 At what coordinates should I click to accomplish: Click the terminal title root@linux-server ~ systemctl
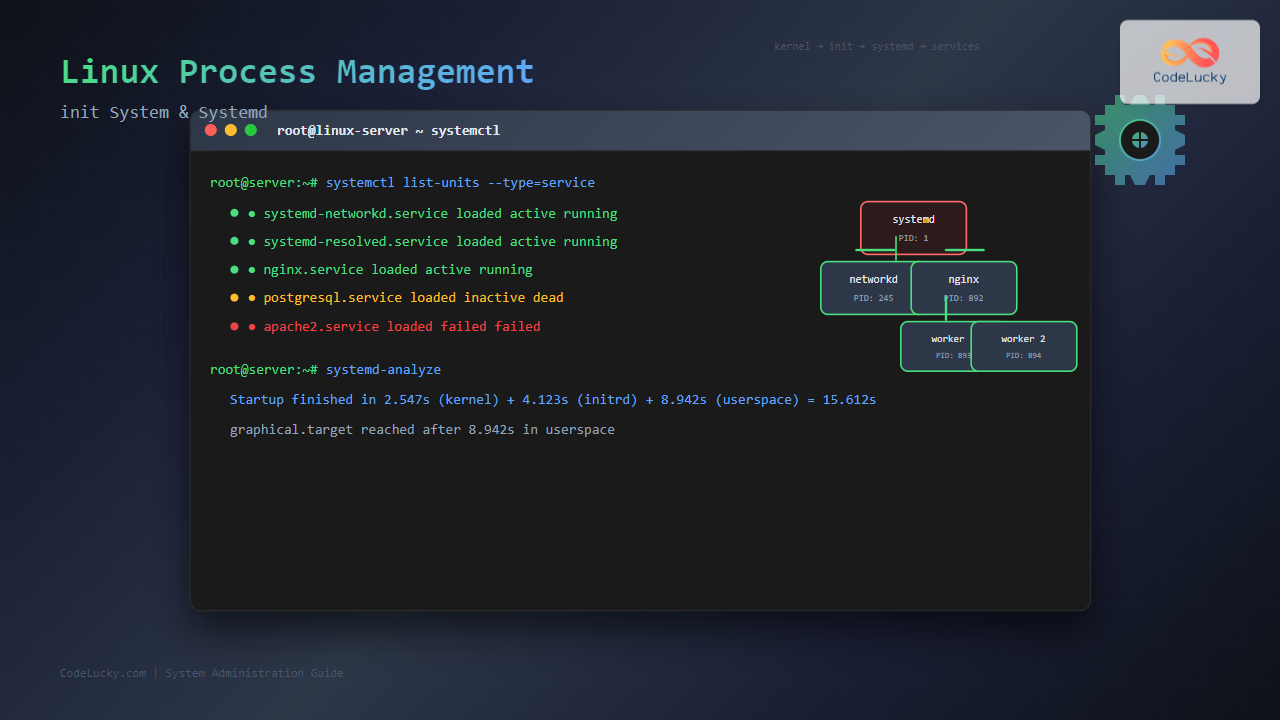(x=388, y=131)
